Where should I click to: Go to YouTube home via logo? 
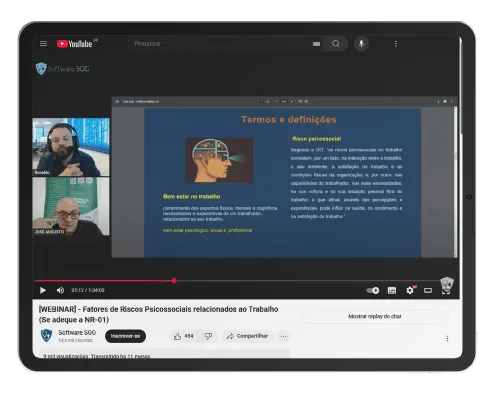click(x=74, y=44)
